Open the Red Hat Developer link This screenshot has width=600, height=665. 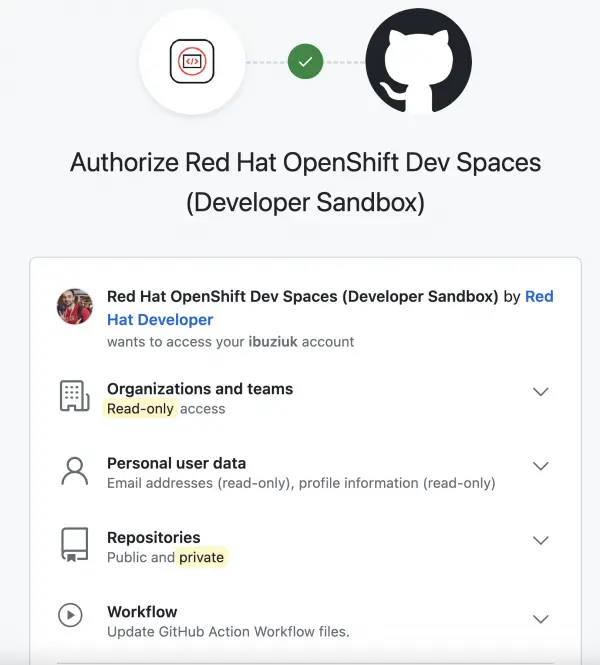coord(160,320)
